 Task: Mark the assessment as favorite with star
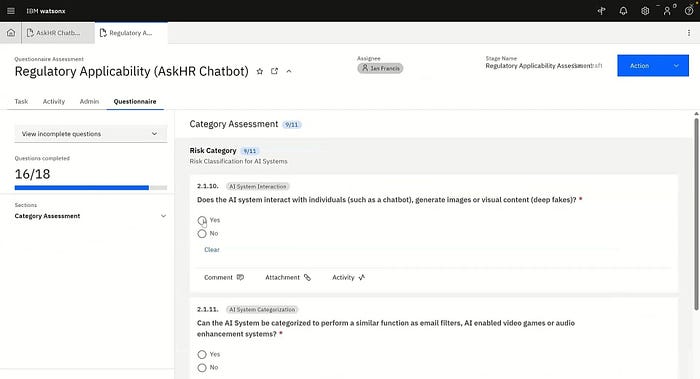(260, 71)
